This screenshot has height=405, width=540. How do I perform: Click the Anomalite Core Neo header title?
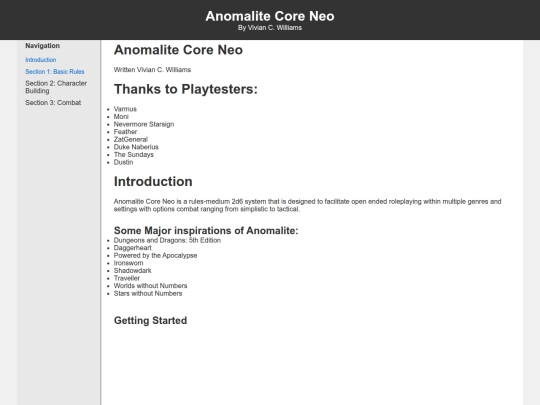point(270,16)
